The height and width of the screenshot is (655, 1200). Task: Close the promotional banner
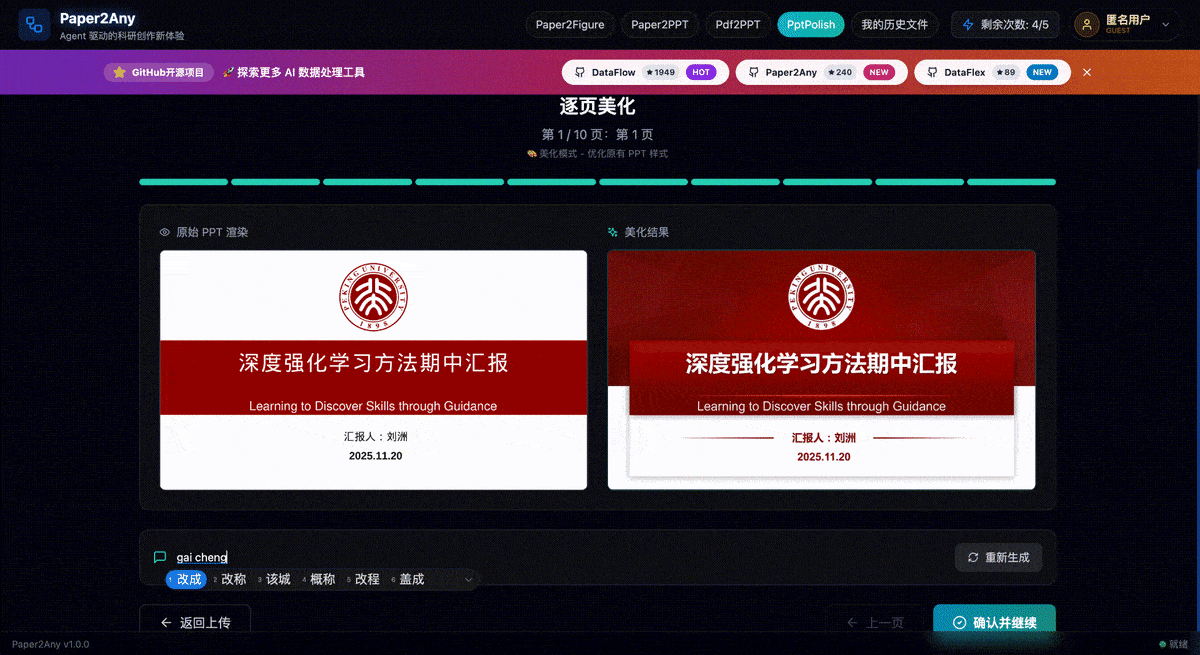(1087, 73)
